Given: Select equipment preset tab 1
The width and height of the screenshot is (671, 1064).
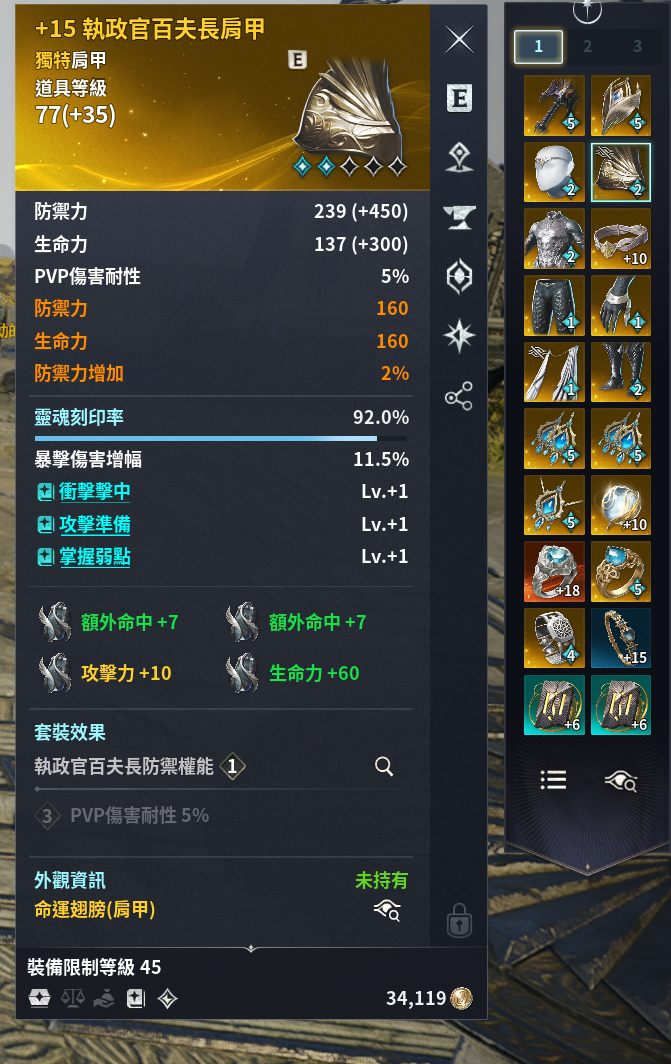Looking at the screenshot, I should coord(538,47).
